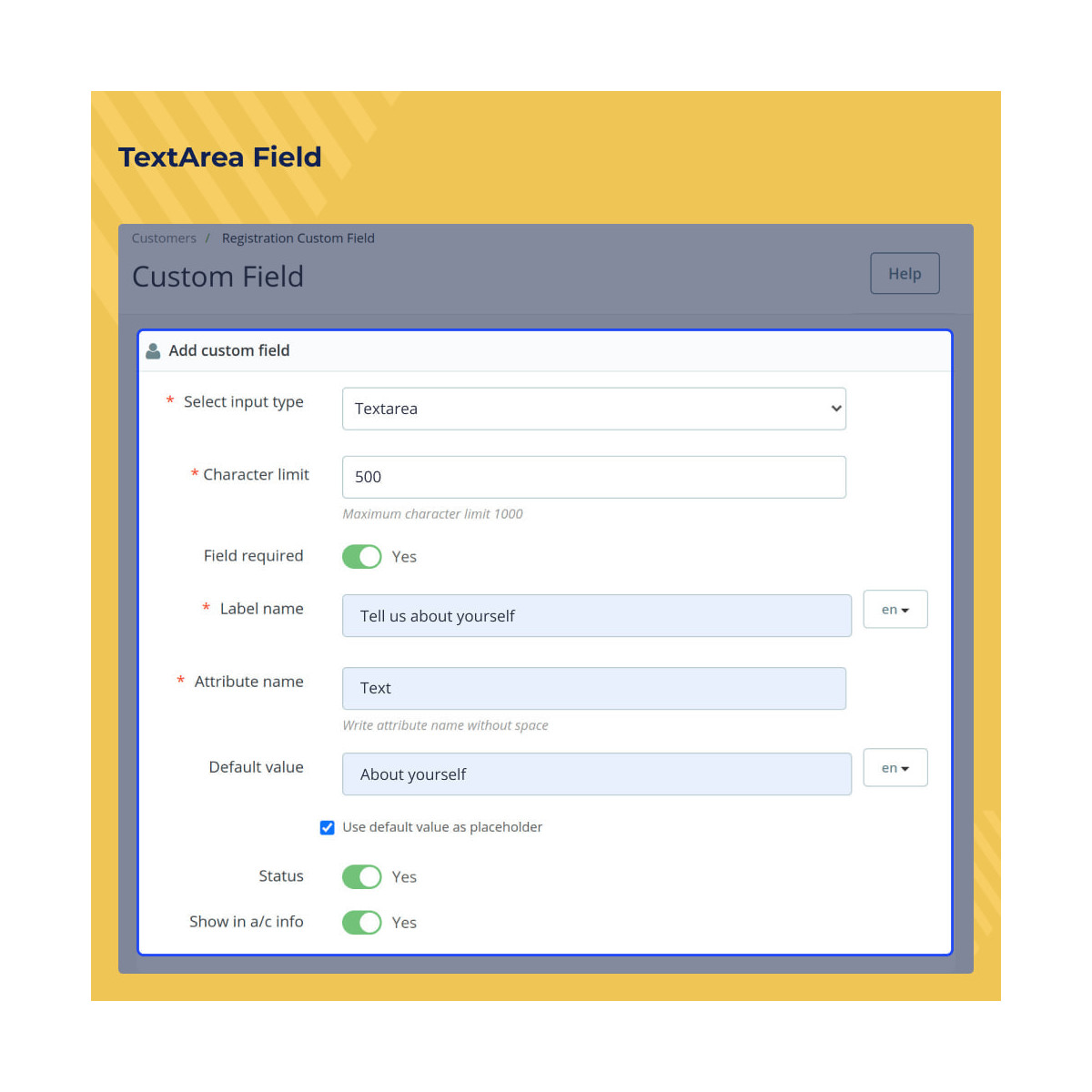Click the person icon beside Add custom field

[x=153, y=350]
